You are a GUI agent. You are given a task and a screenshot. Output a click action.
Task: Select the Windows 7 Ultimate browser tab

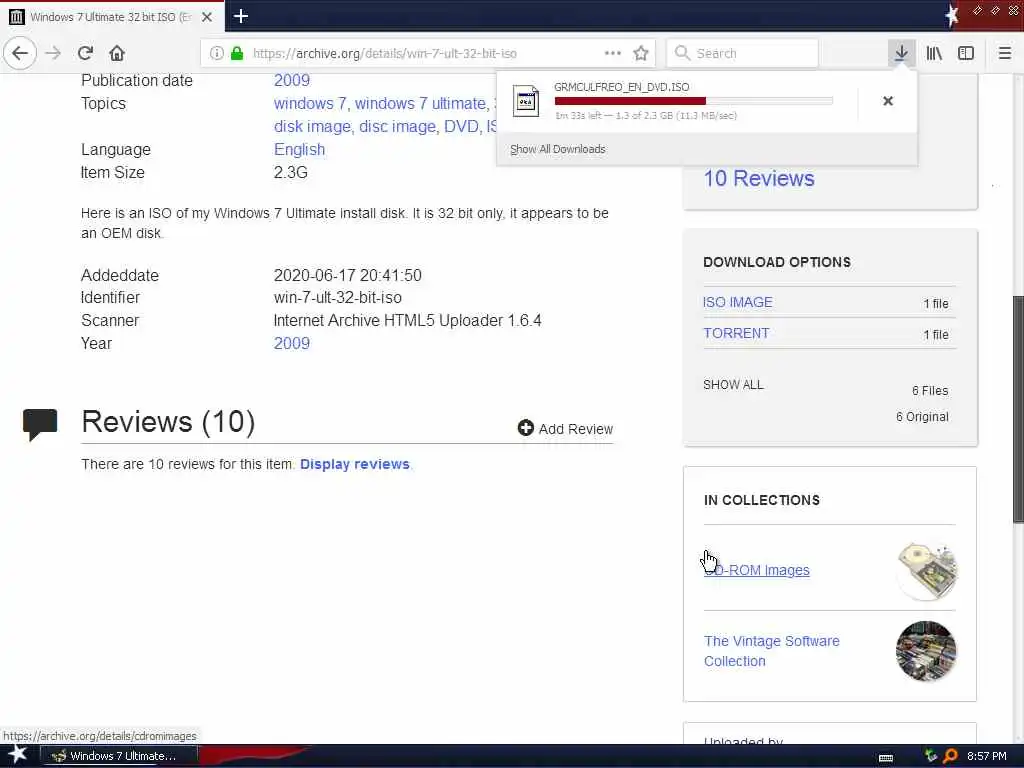pos(111,17)
